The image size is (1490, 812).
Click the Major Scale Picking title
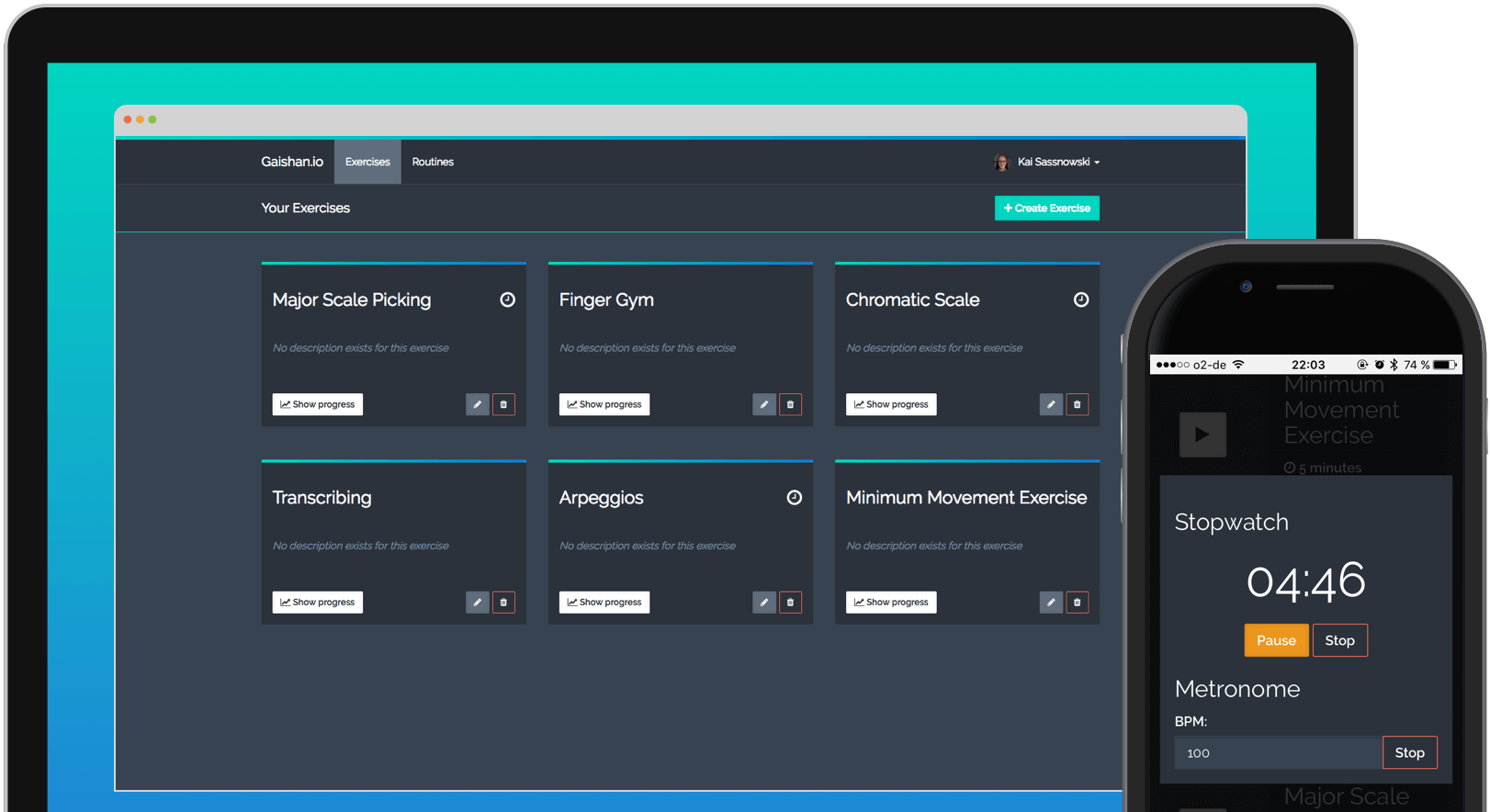(352, 300)
